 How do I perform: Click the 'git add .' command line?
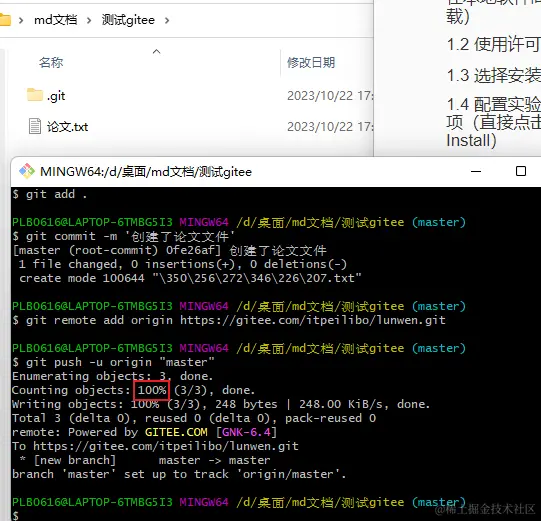50,194
